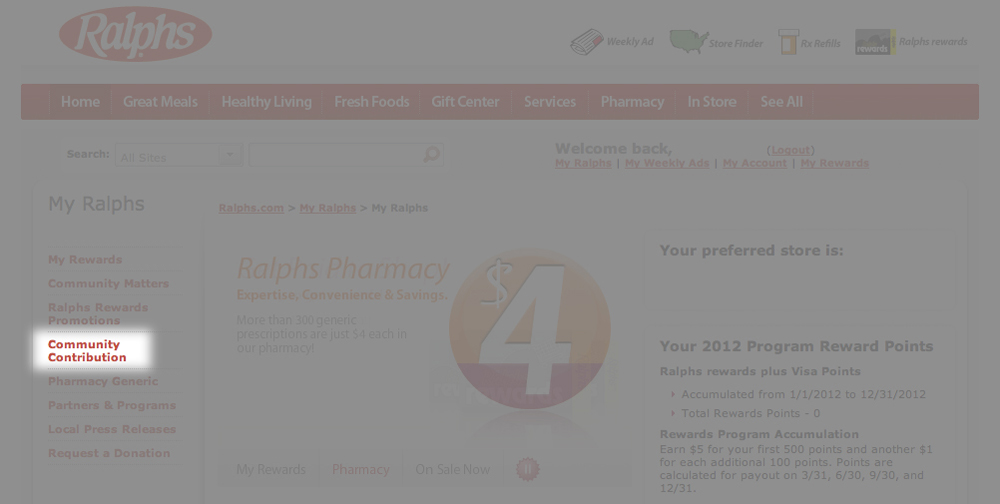1000x504 pixels.
Task: Go to the Ralphs.com breadcrumb link
Action: (x=251, y=208)
